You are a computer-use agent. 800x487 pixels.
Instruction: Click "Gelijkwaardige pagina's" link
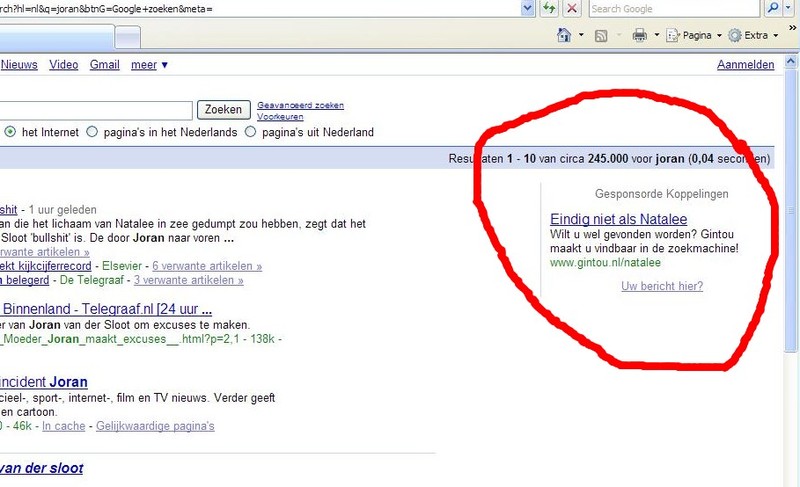[x=155, y=426]
